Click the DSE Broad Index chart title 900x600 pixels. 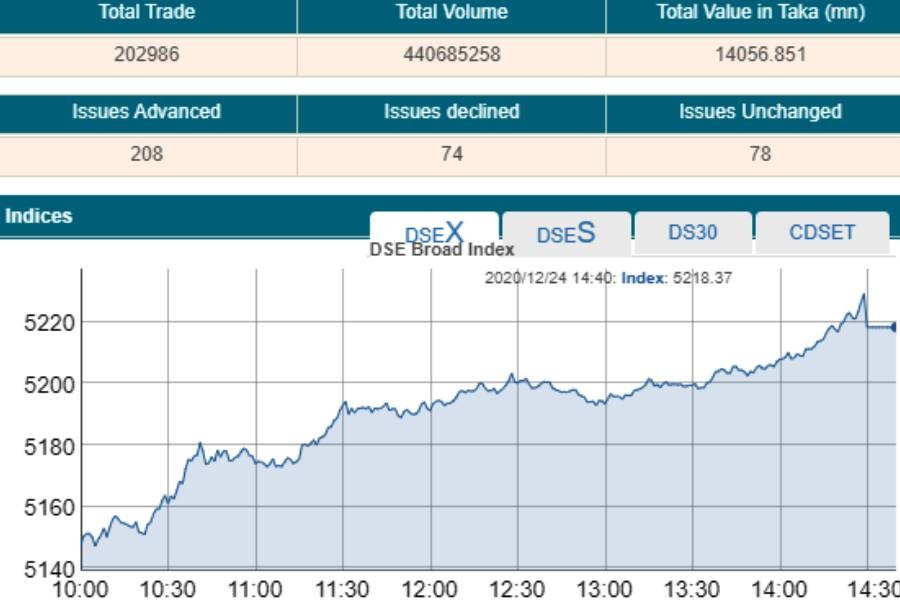click(x=442, y=250)
